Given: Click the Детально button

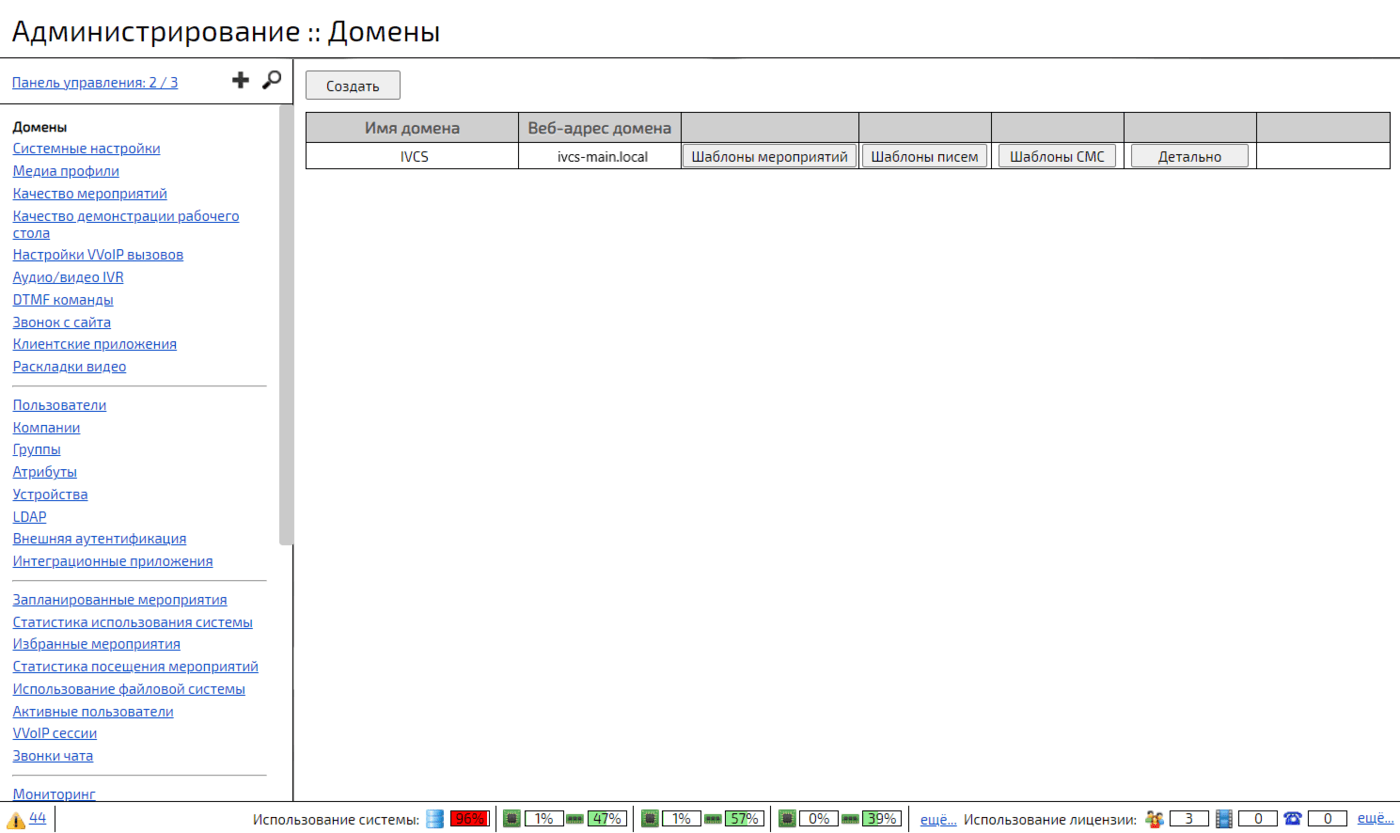Looking at the screenshot, I should coord(1189,156).
